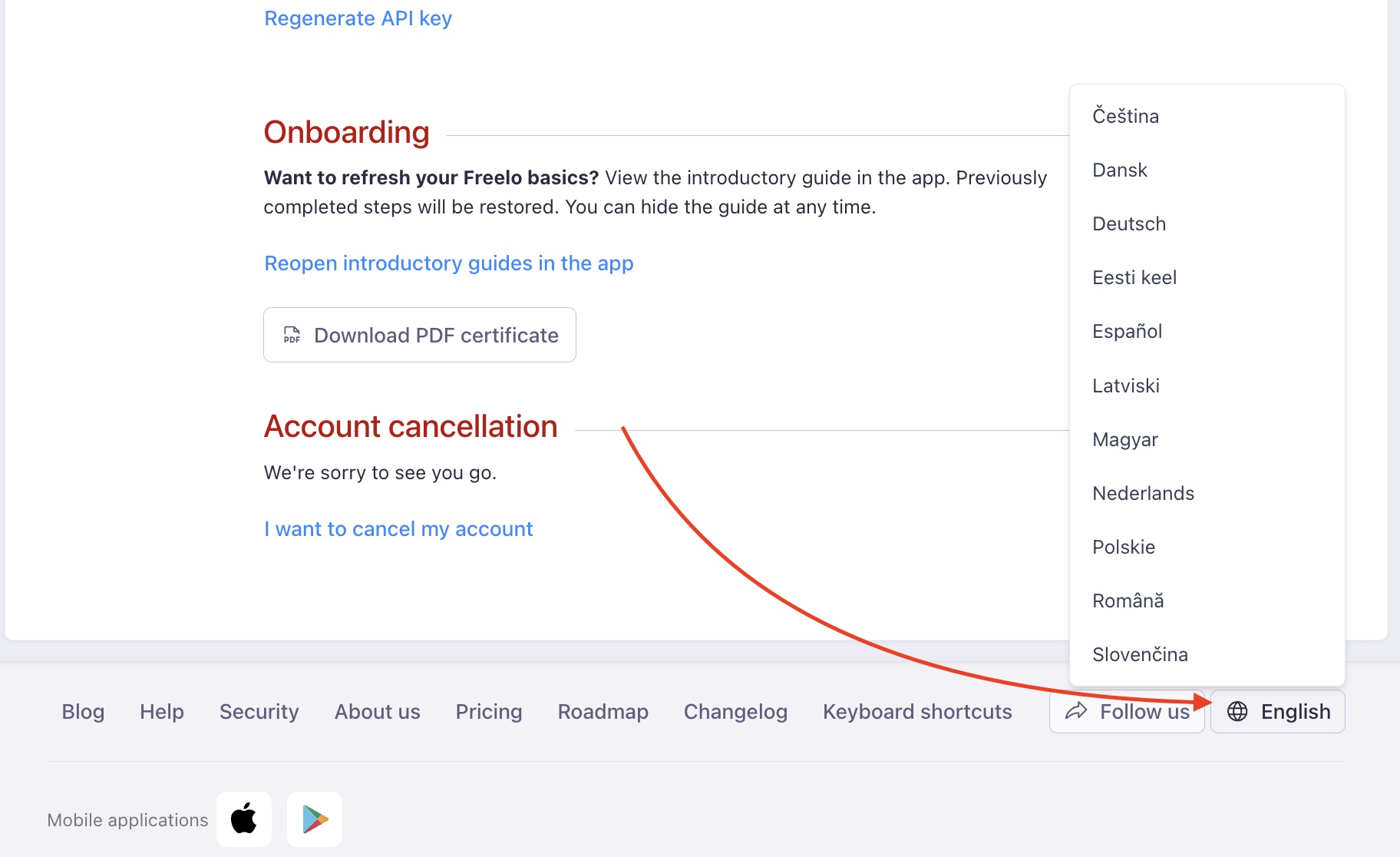This screenshot has height=857, width=1400.
Task: Open the Pricing footer link
Action: pos(489,712)
